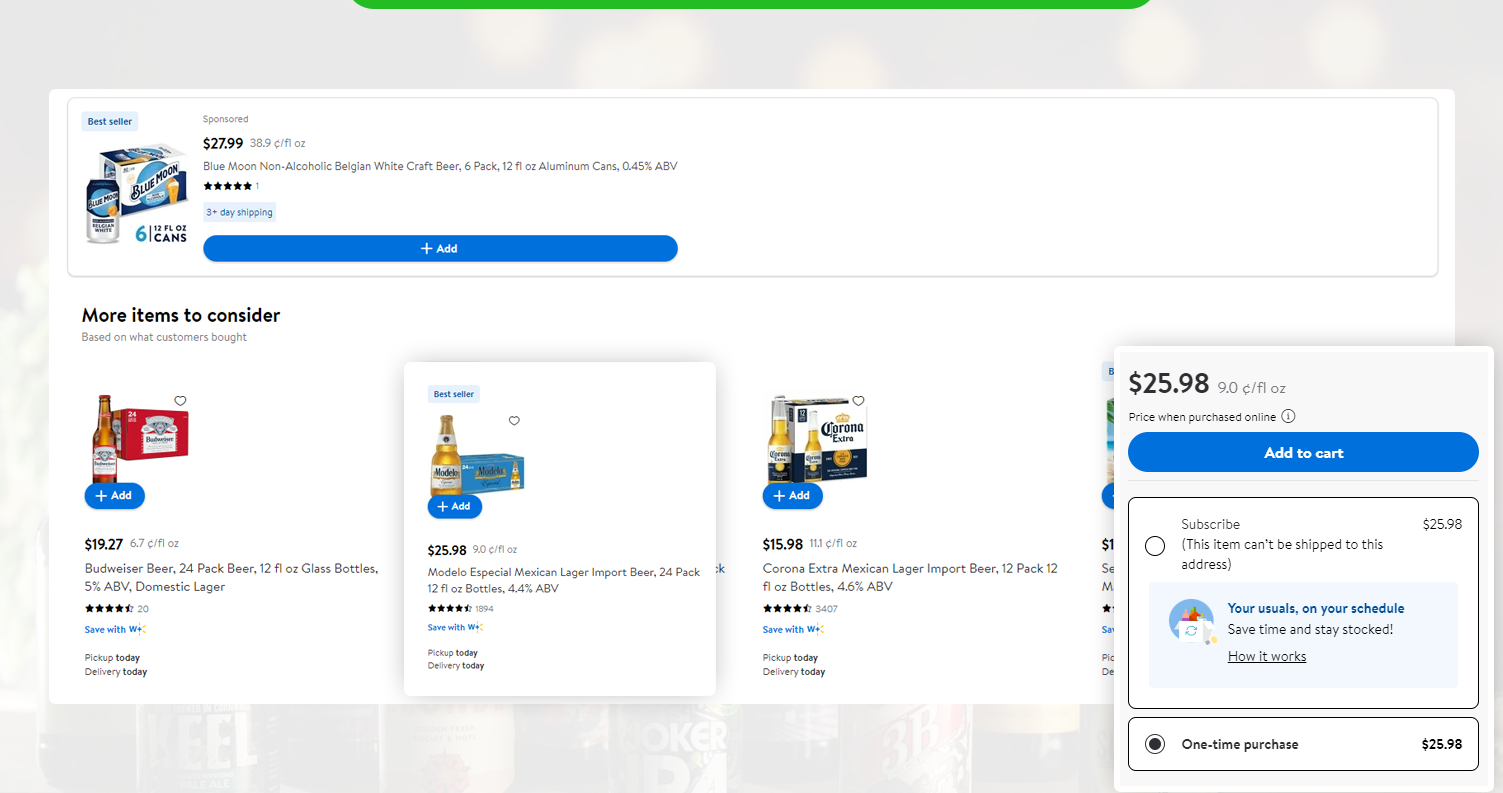The image size is (1503, 793).
Task: Click the Add to cart button
Action: tap(1303, 452)
